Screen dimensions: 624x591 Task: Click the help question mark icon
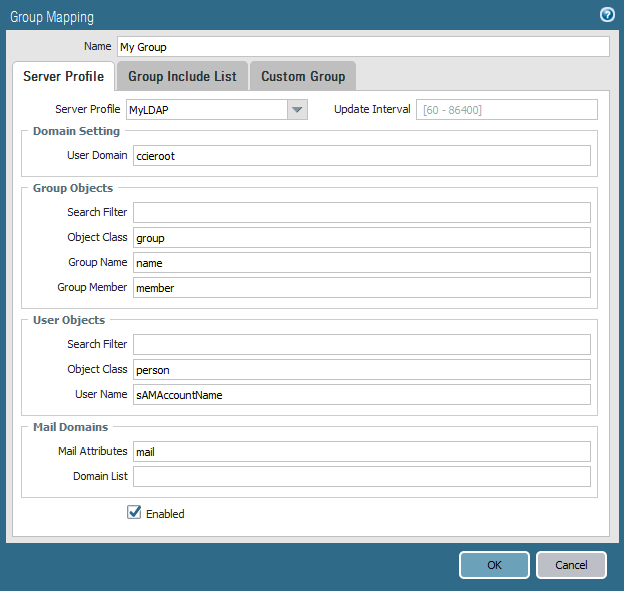[x=606, y=15]
